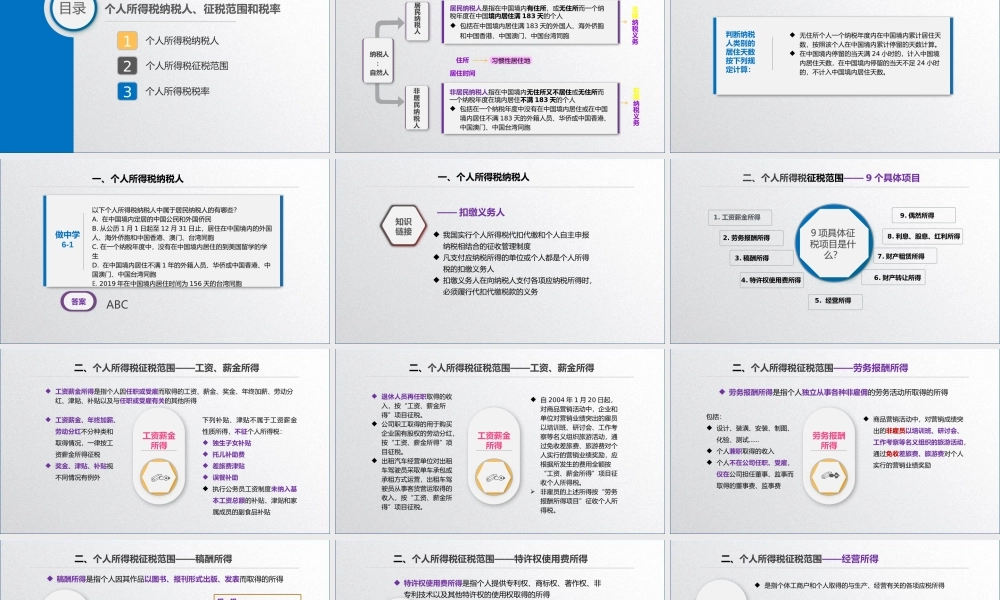Click the orange numbered square 1 in 目录
1000x600 pixels.
(127, 41)
